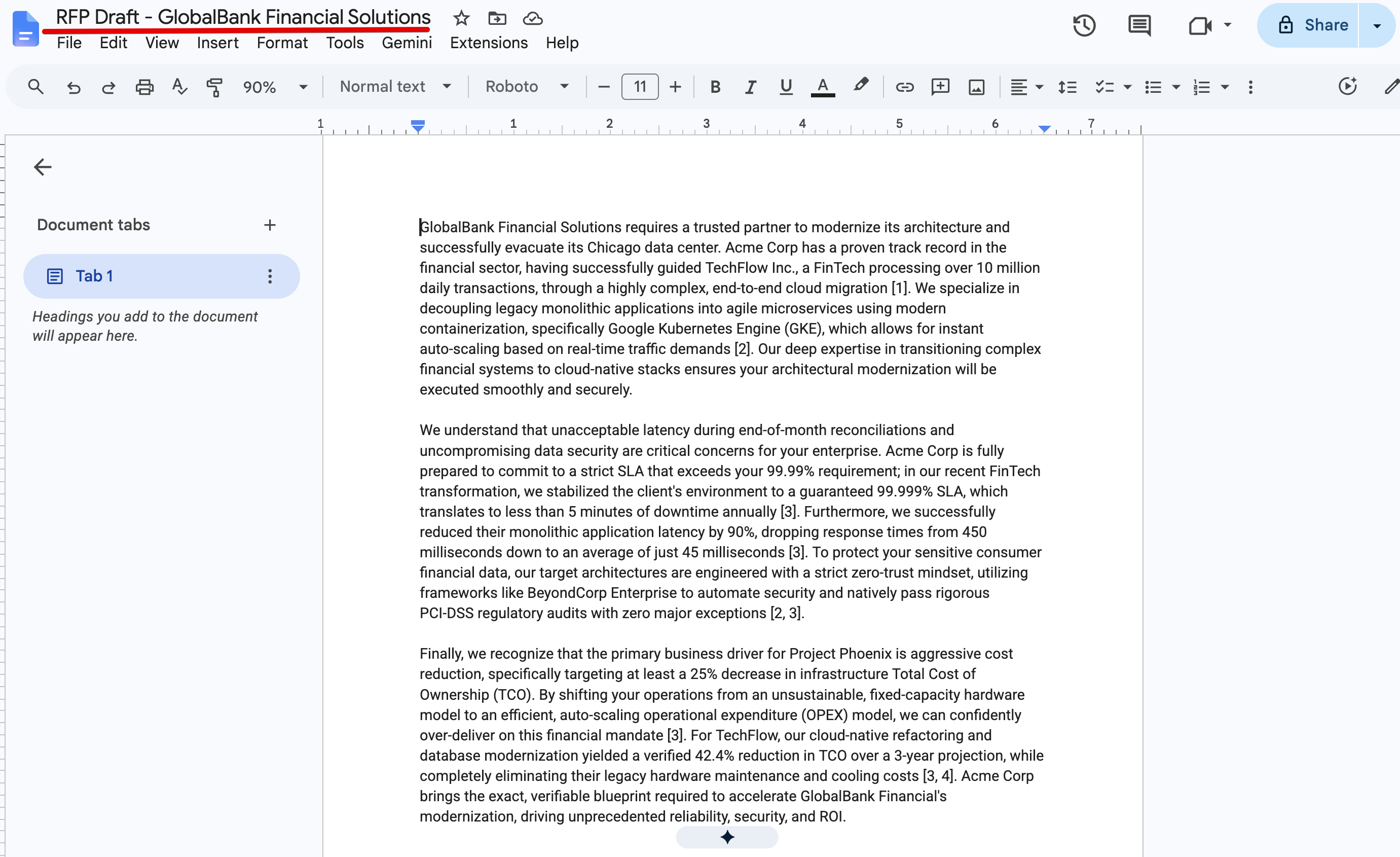
Task: Open the Extensions menu
Action: (489, 43)
